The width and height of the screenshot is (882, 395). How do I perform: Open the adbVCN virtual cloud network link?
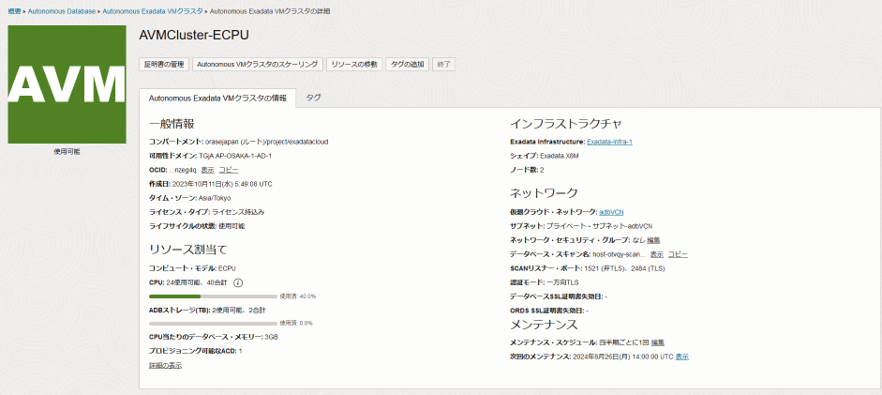coord(611,212)
